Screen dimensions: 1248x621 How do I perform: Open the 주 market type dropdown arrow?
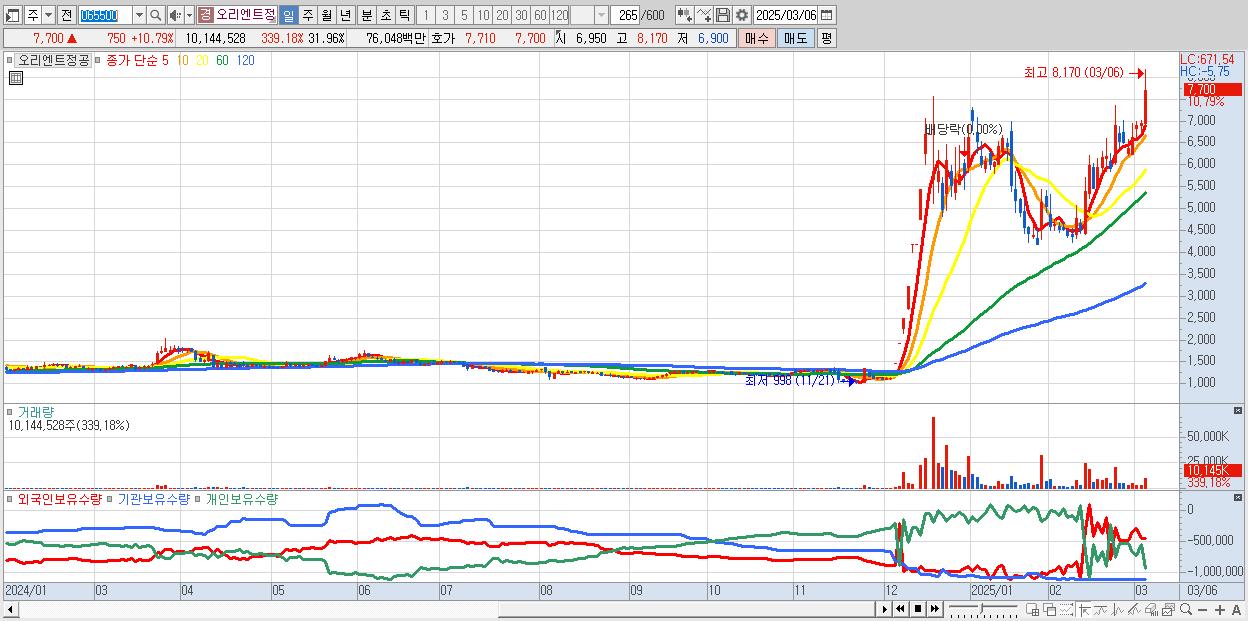click(x=48, y=15)
